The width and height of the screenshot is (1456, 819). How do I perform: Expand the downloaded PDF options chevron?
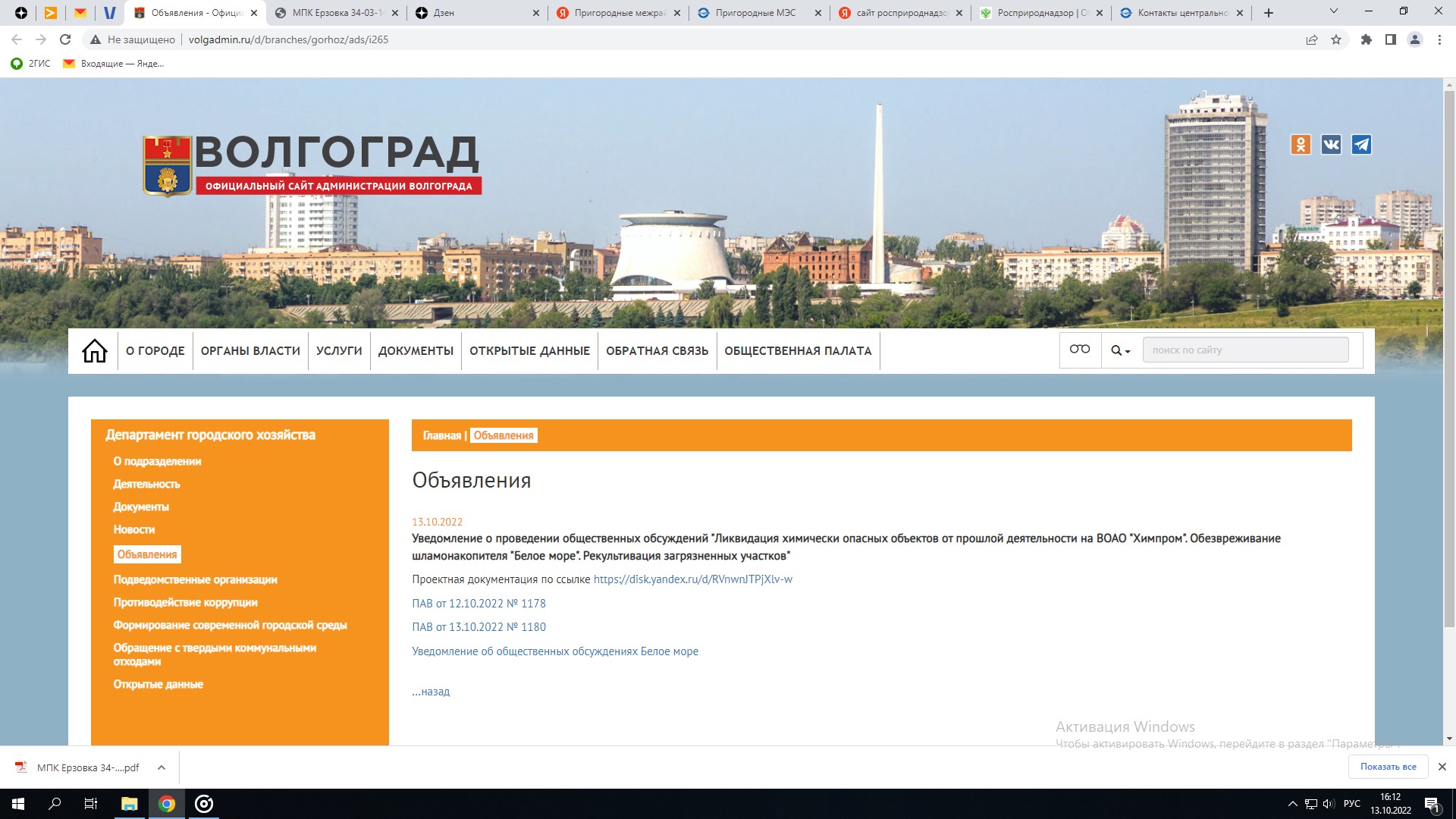tap(162, 767)
